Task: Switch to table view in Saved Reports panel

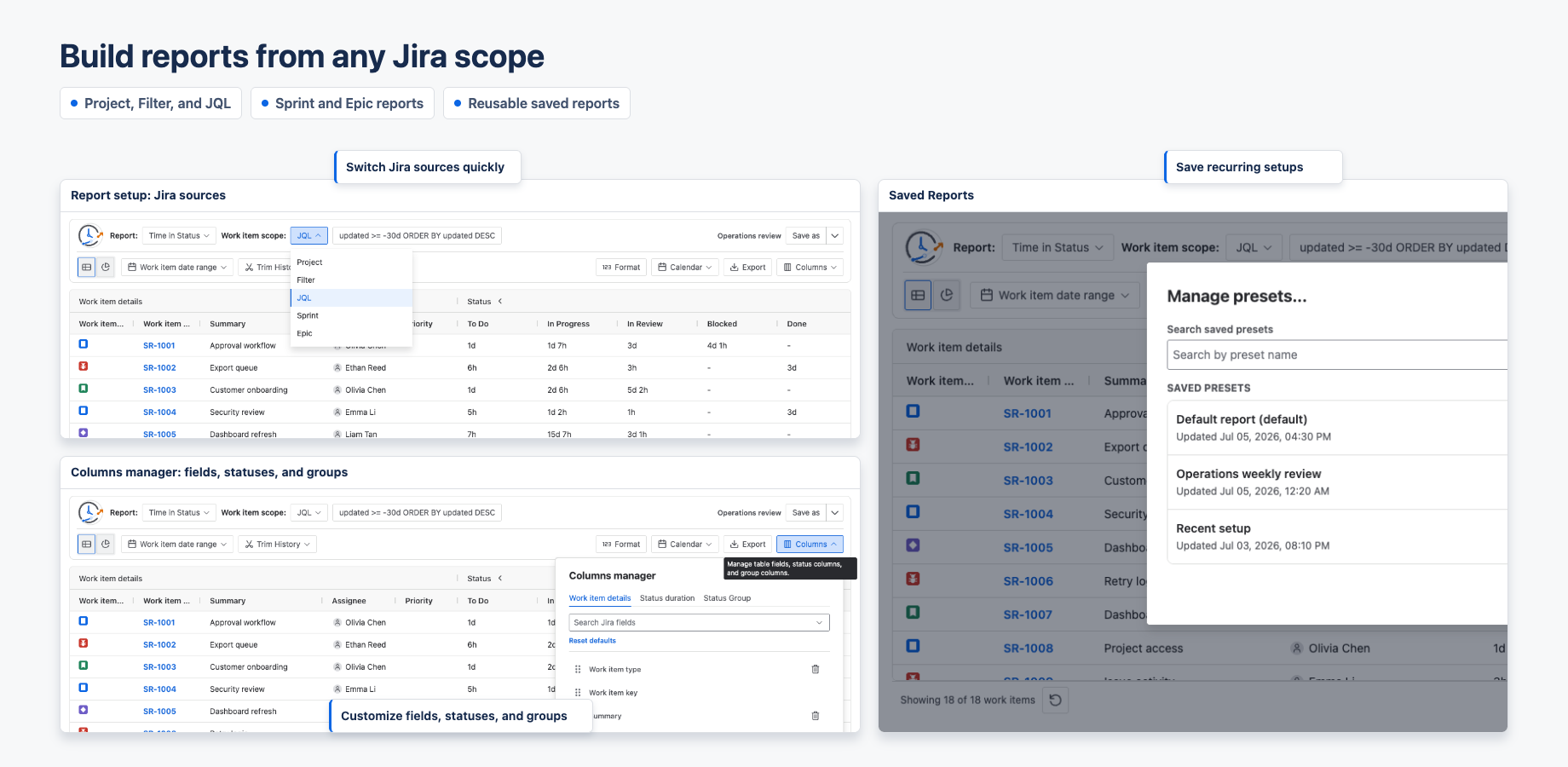Action: pyautogui.click(x=918, y=295)
